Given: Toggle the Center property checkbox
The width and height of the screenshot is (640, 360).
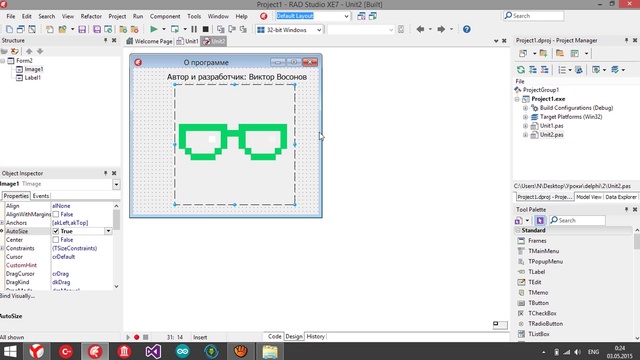Looking at the screenshot, I should pyautogui.click(x=56, y=240).
